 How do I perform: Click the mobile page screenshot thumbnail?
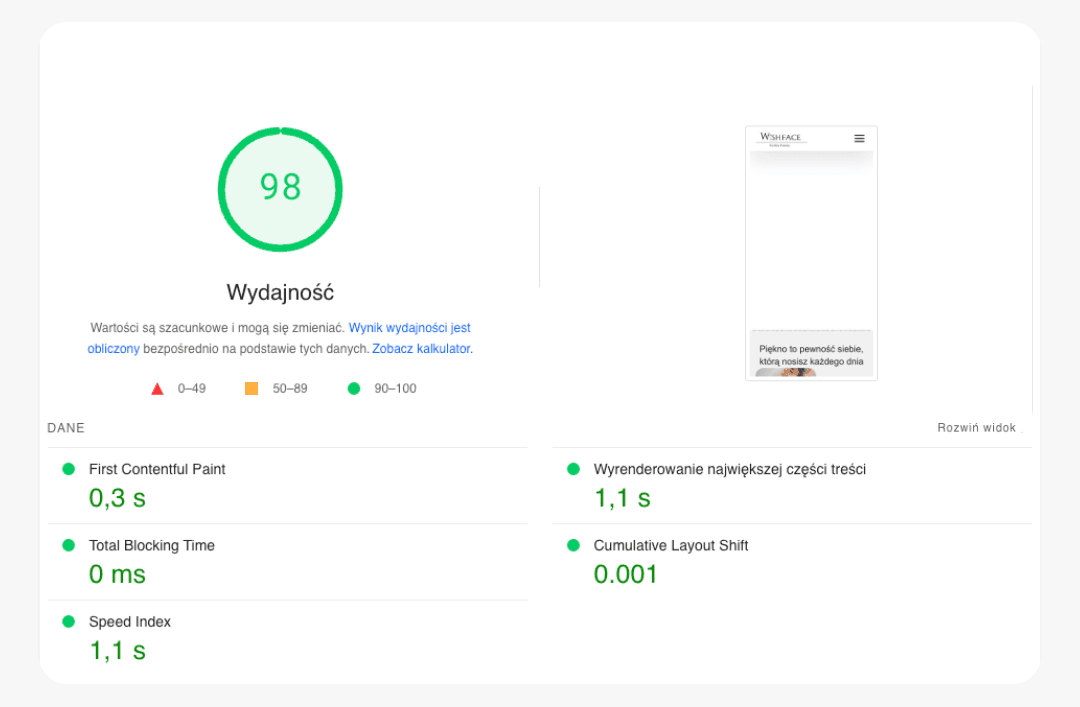(x=811, y=253)
